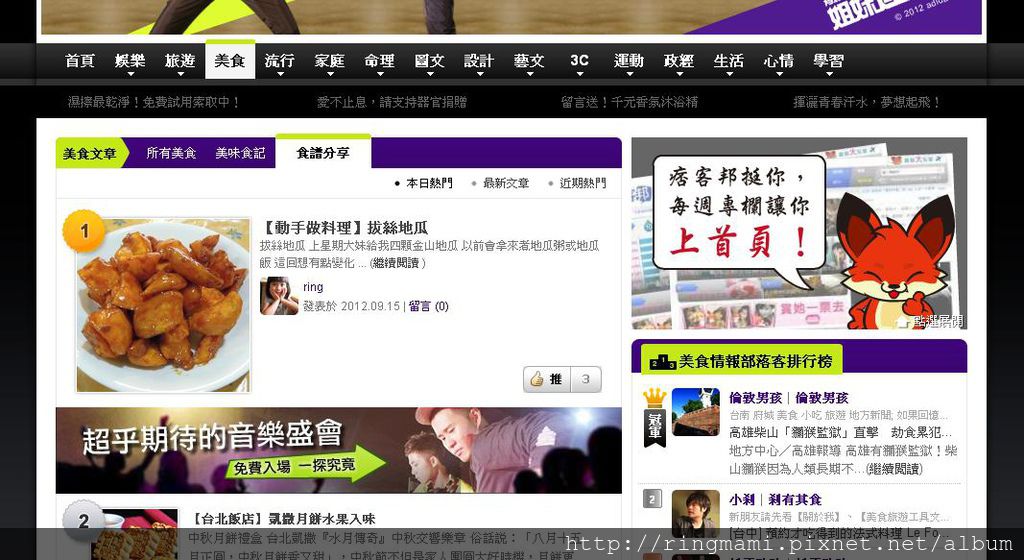1024x560 pixels.
Task: Select the 食譜分享 tab
Action: click(x=323, y=153)
